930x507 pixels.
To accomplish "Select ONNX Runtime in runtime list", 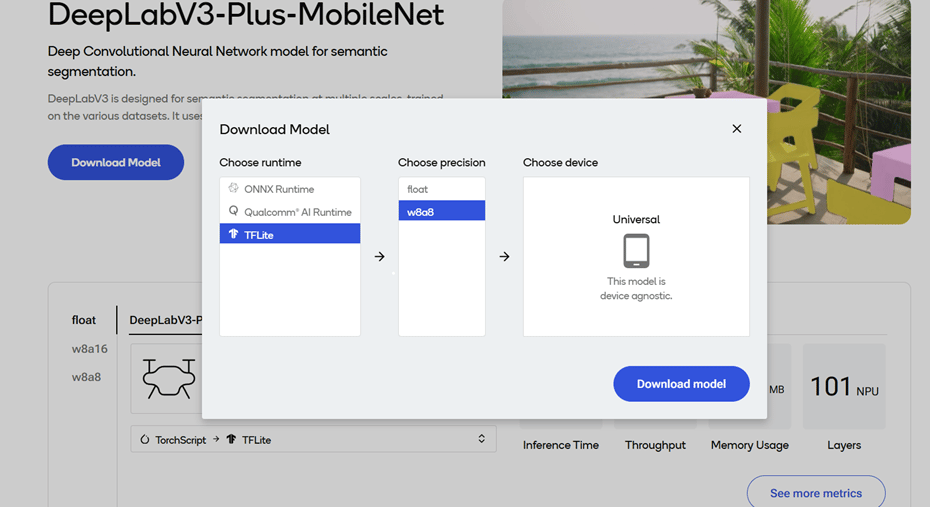I will coord(290,189).
